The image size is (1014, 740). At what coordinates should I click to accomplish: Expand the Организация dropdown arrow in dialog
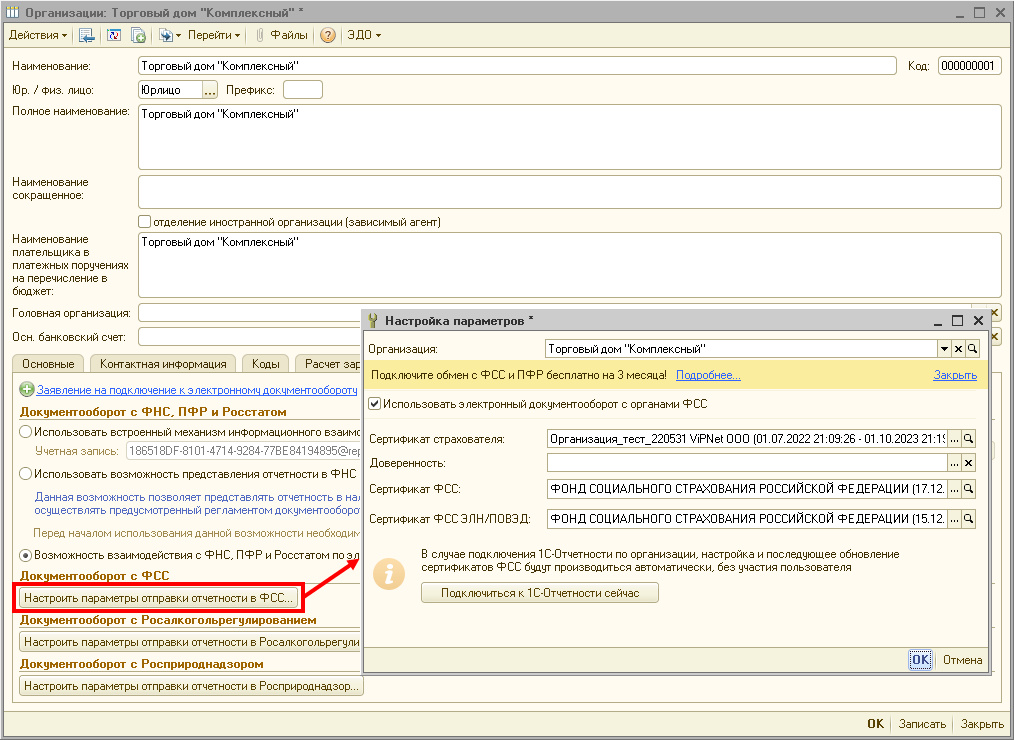[x=943, y=349]
